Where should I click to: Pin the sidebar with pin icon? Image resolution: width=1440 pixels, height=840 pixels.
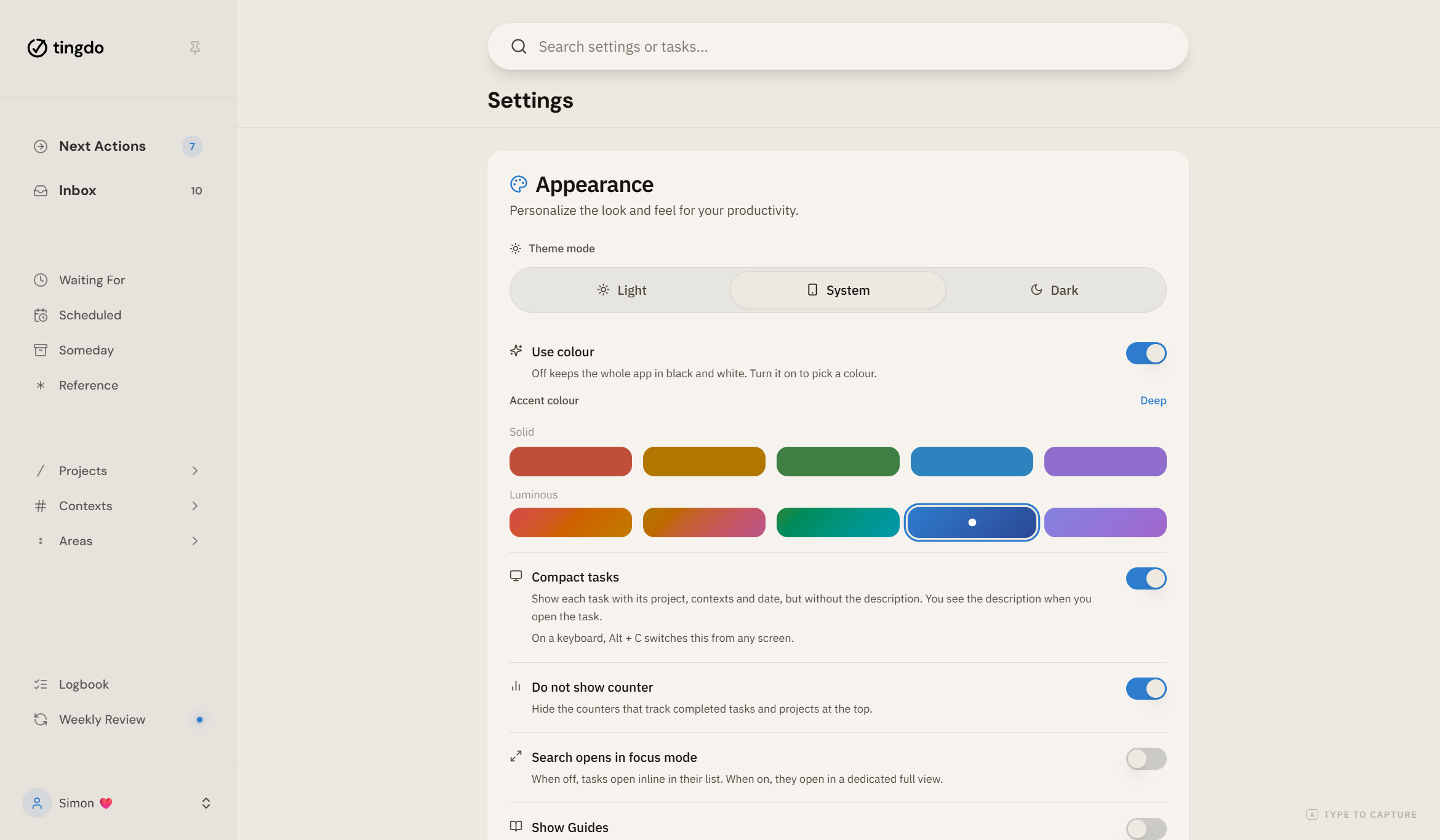195,47
